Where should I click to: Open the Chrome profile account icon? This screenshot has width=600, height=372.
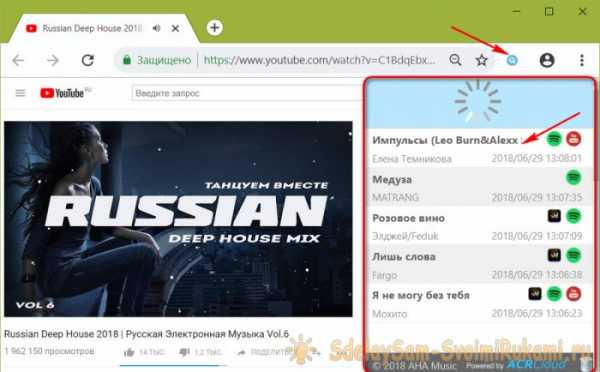pos(547,60)
